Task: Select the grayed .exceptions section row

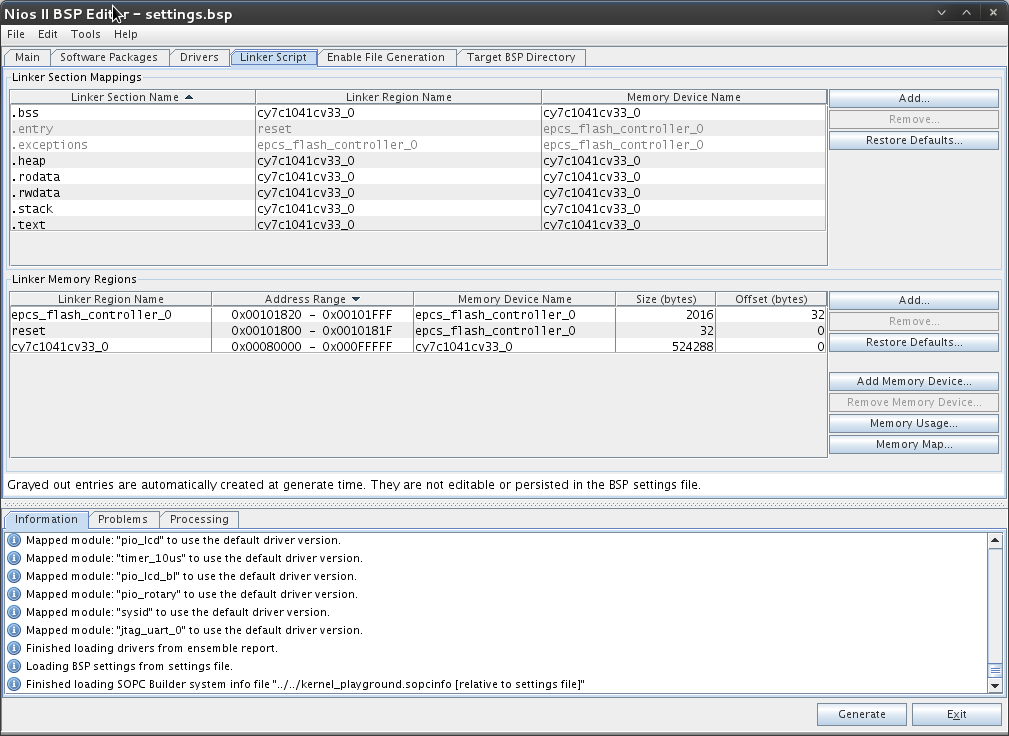Action: click(x=418, y=145)
